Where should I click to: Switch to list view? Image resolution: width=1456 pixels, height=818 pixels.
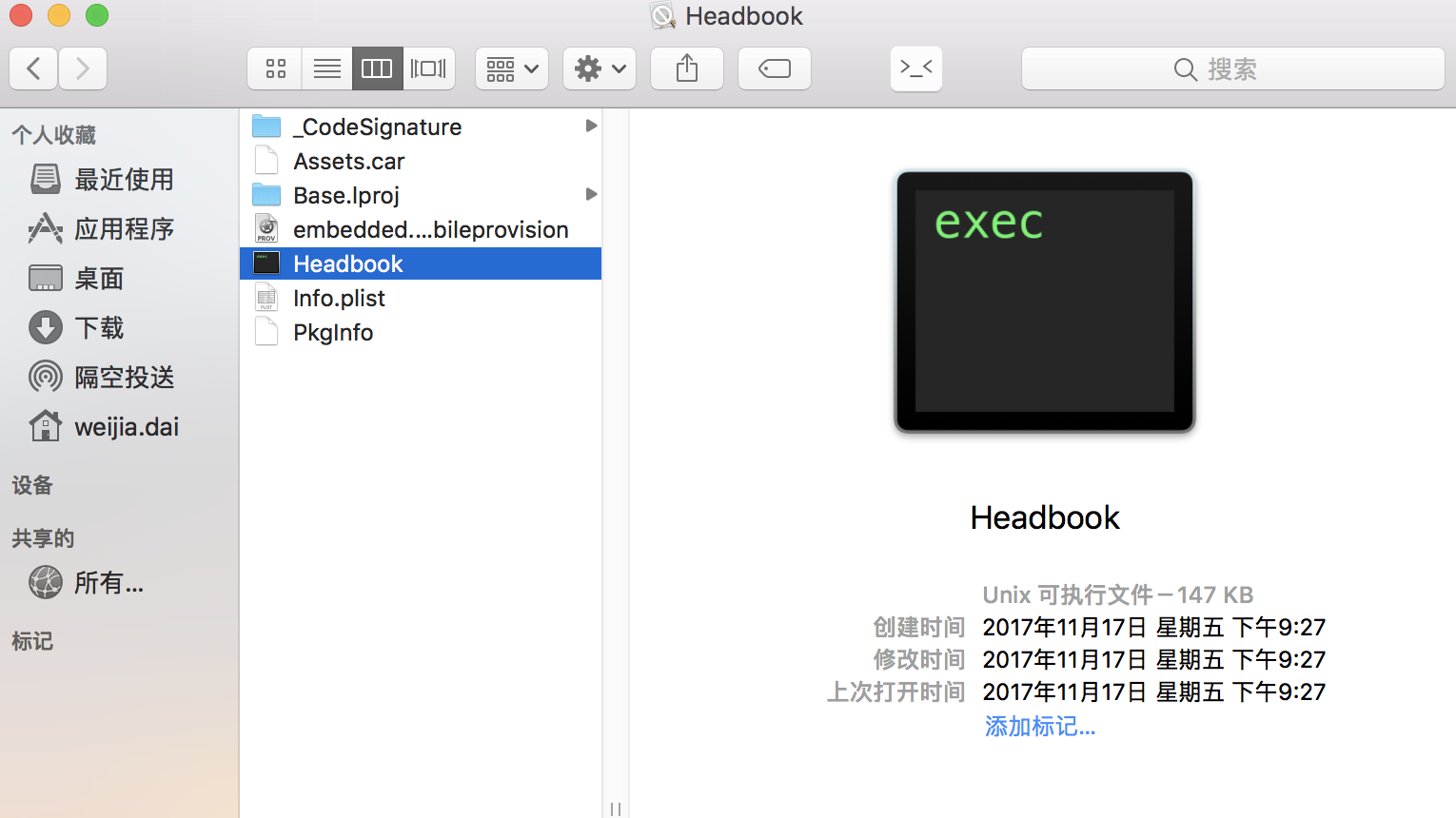click(326, 68)
